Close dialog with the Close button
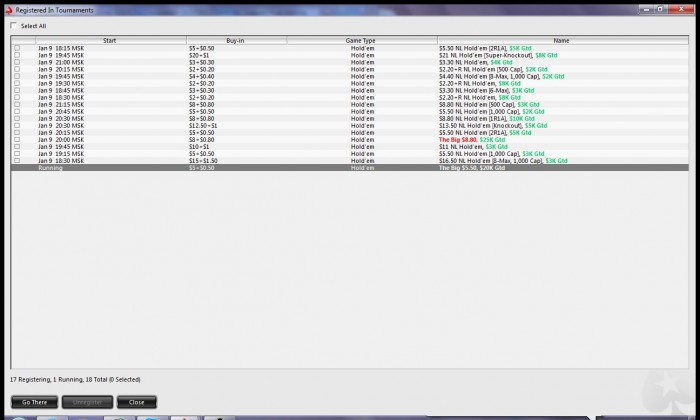 click(137, 402)
